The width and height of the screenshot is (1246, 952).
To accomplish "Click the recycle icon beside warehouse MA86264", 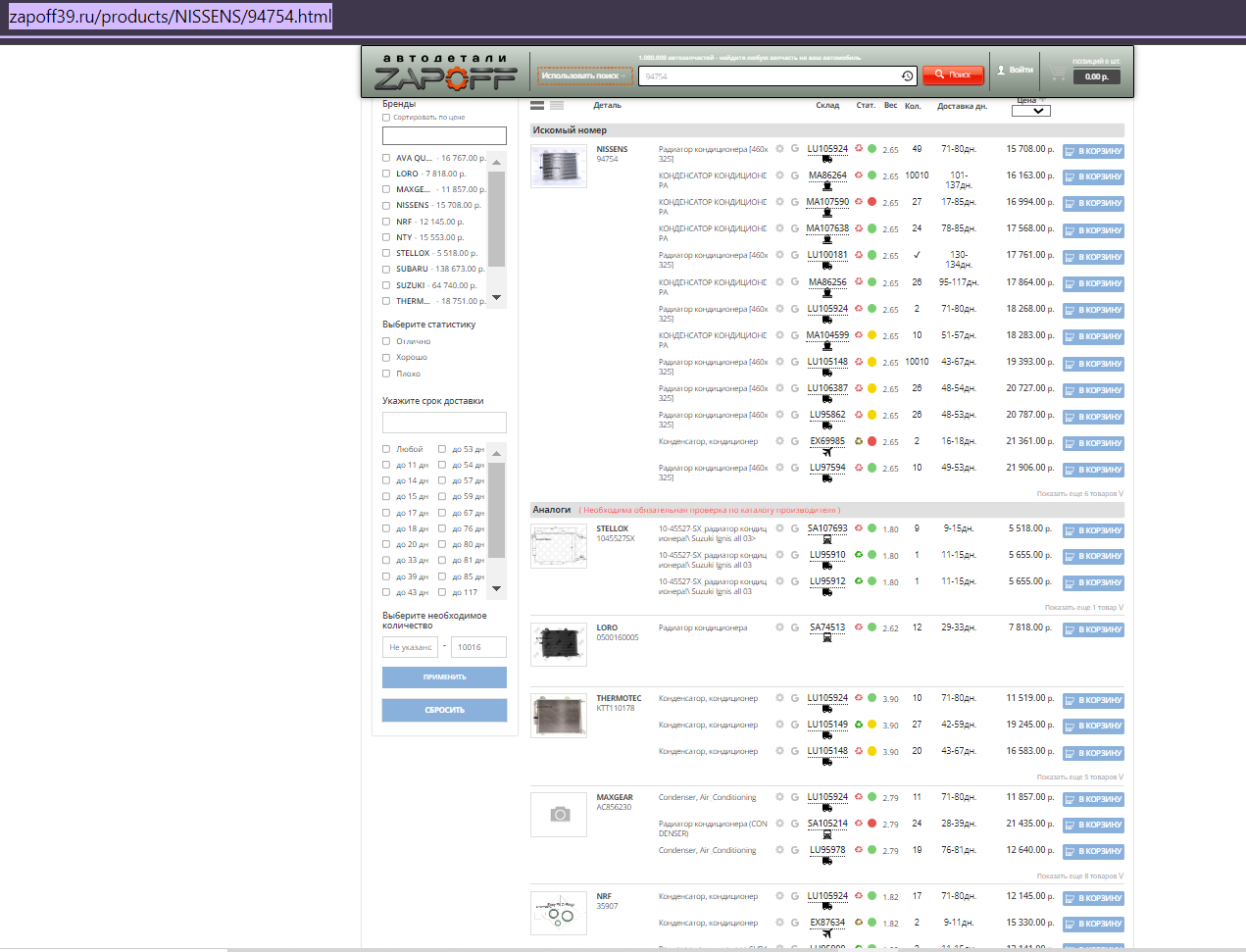I will pos(859,175).
